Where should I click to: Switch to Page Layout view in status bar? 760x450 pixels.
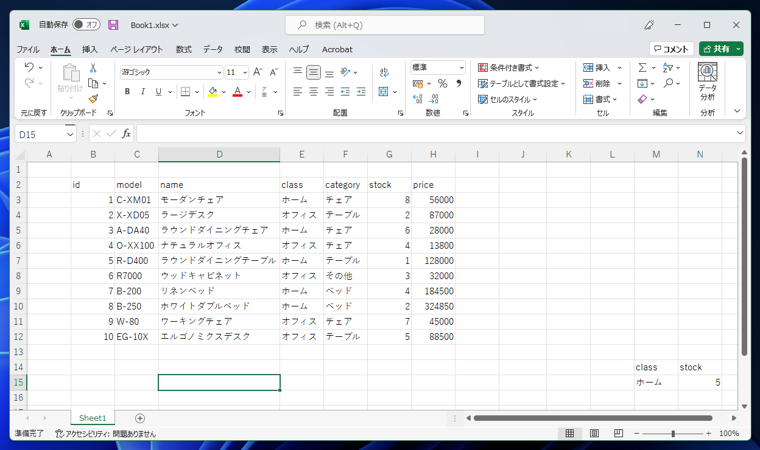(594, 433)
